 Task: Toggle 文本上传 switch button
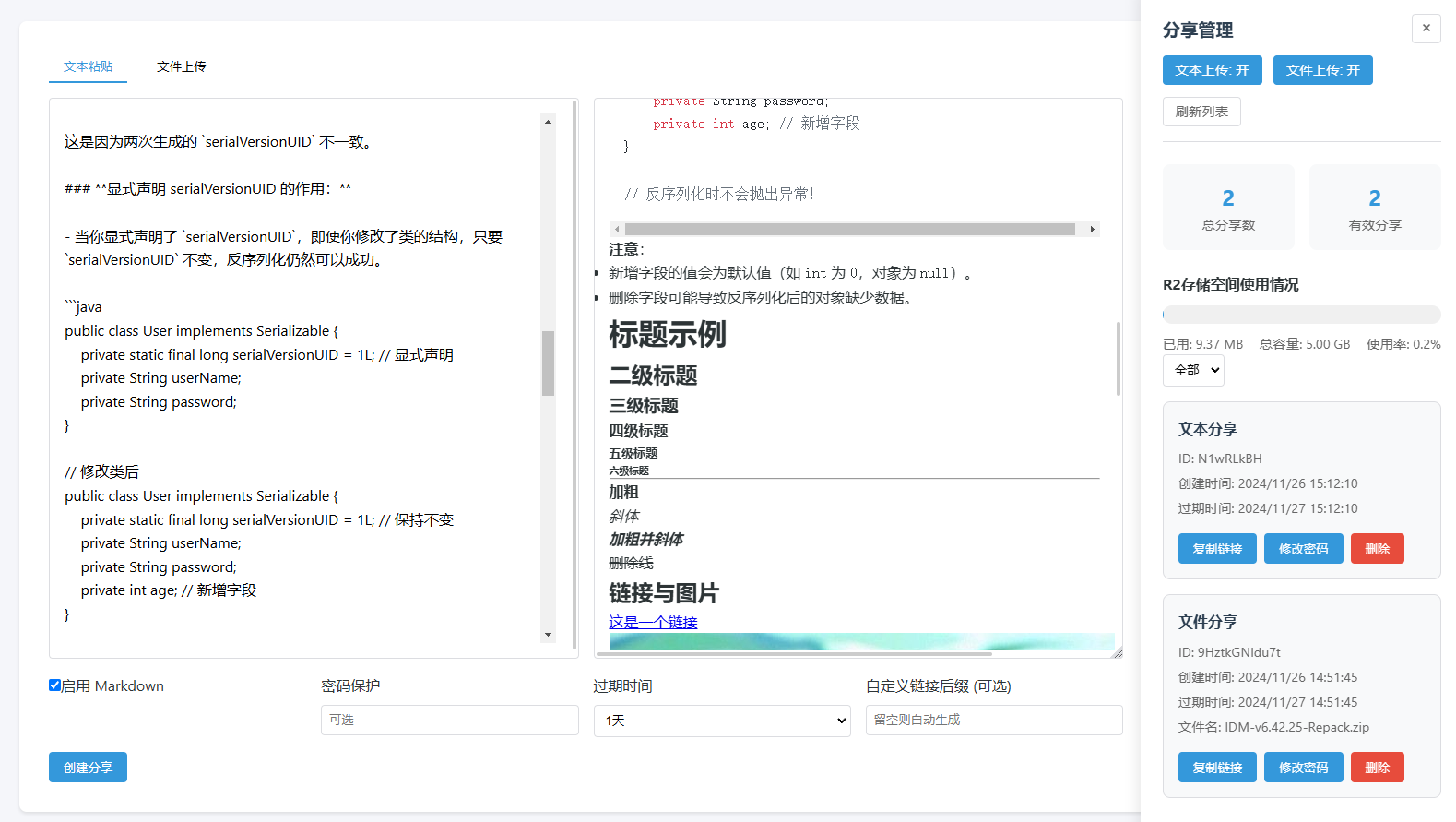tap(1212, 70)
